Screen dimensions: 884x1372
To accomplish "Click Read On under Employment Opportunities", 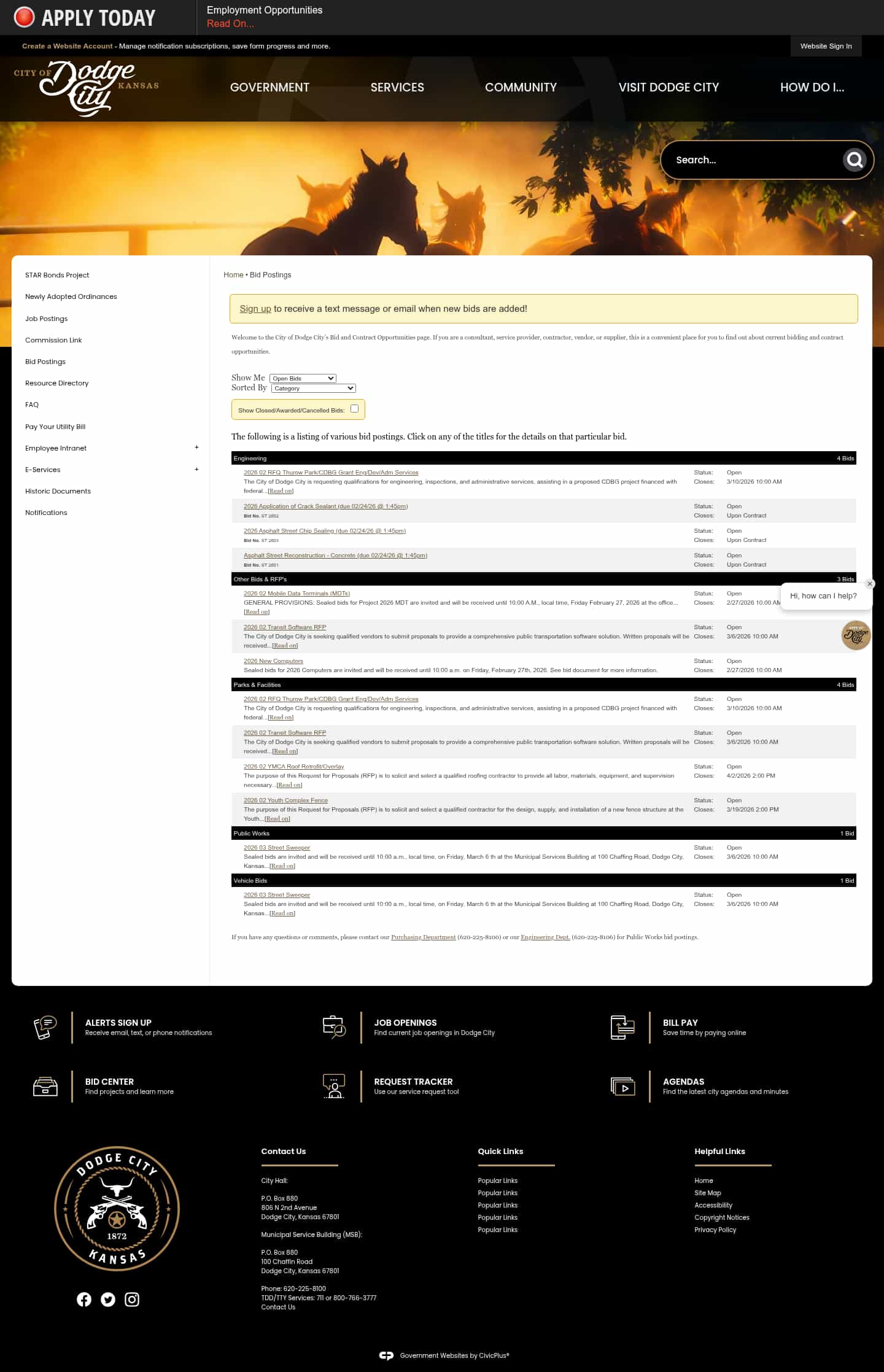I will (x=230, y=23).
